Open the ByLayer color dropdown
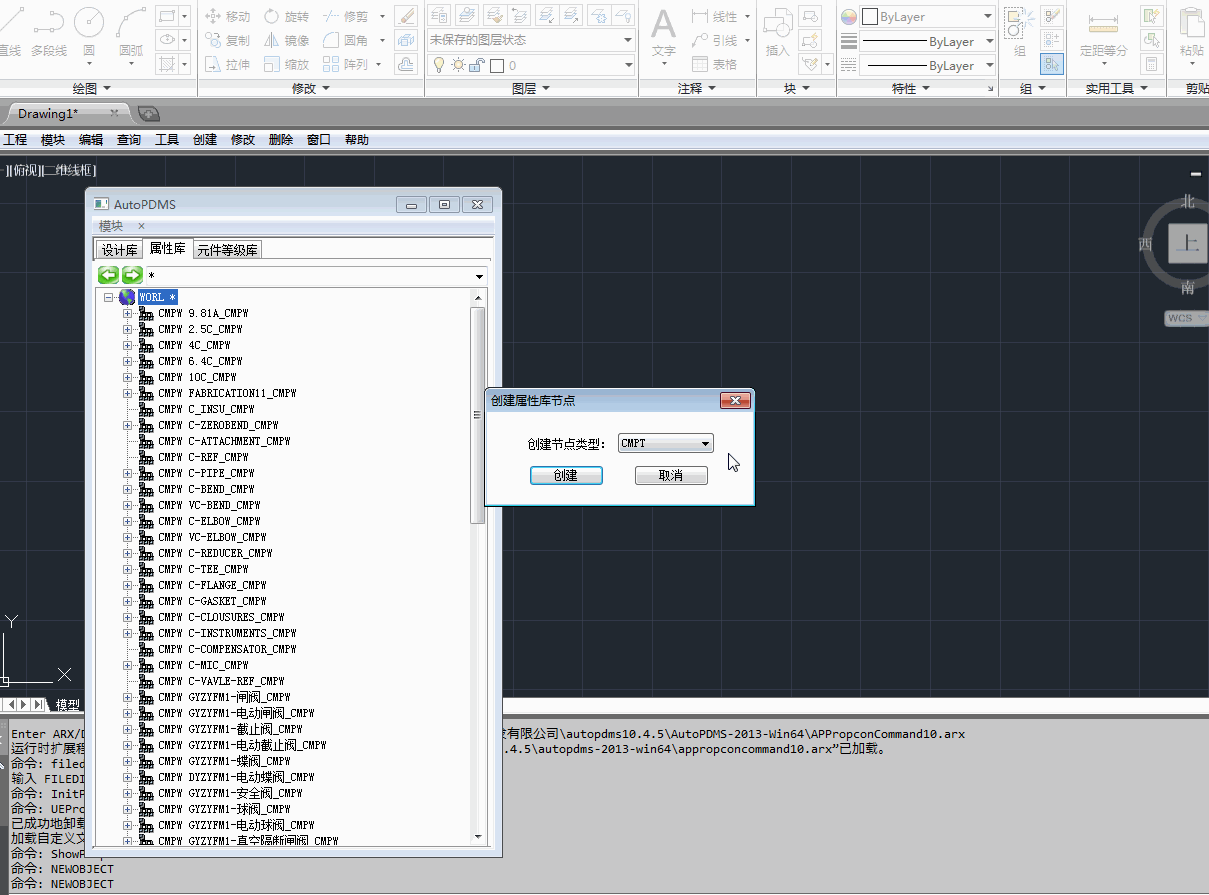Screen dimensions: 1209x895 click(x=928, y=17)
